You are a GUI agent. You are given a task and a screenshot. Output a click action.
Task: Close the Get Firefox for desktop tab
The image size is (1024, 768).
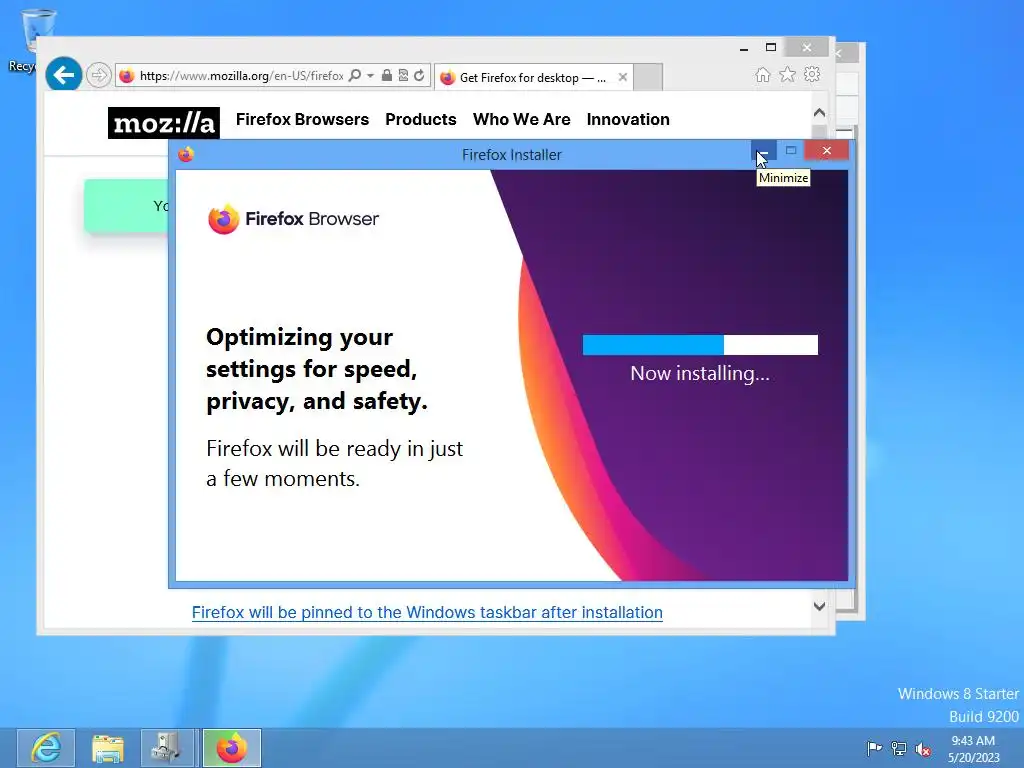(x=622, y=77)
